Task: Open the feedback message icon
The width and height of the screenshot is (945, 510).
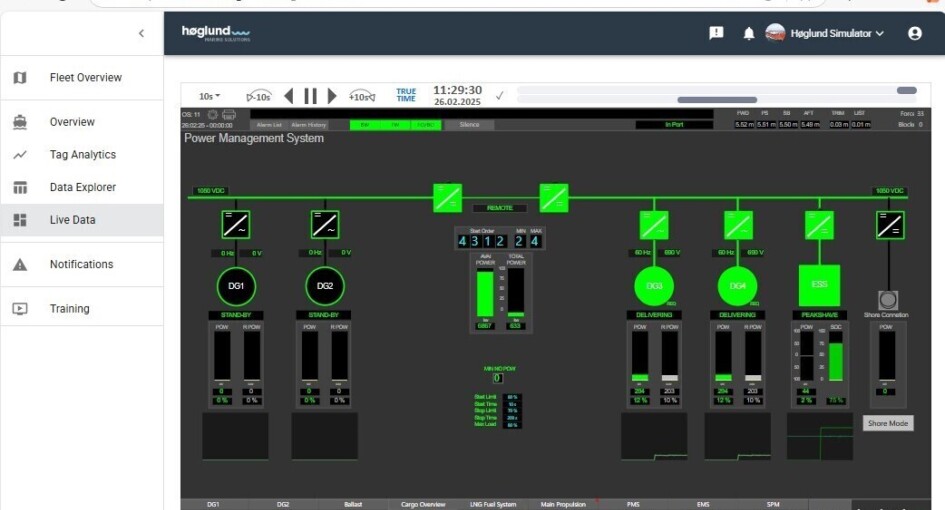Action: (716, 33)
